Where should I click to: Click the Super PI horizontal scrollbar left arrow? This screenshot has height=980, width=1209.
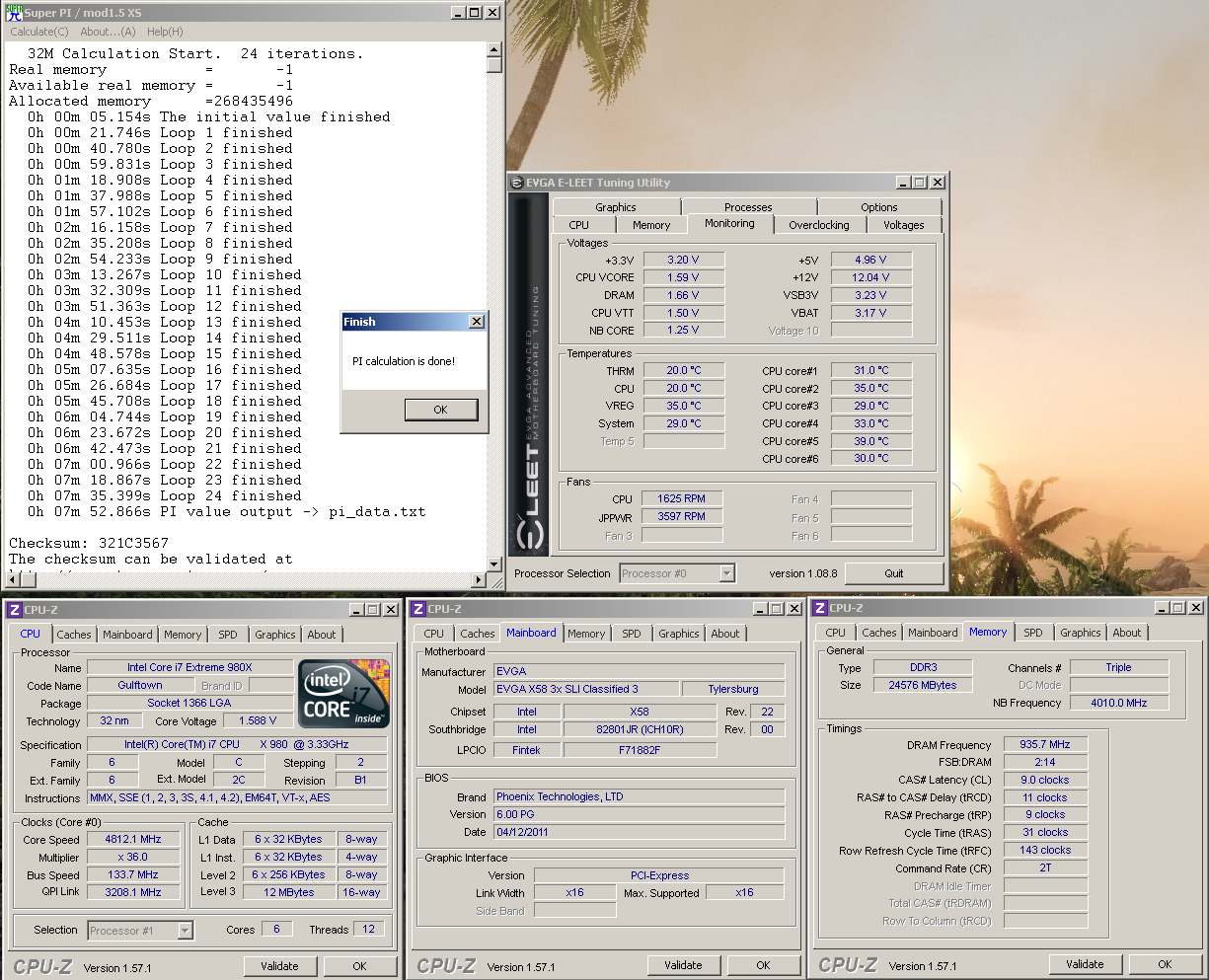coord(11,580)
